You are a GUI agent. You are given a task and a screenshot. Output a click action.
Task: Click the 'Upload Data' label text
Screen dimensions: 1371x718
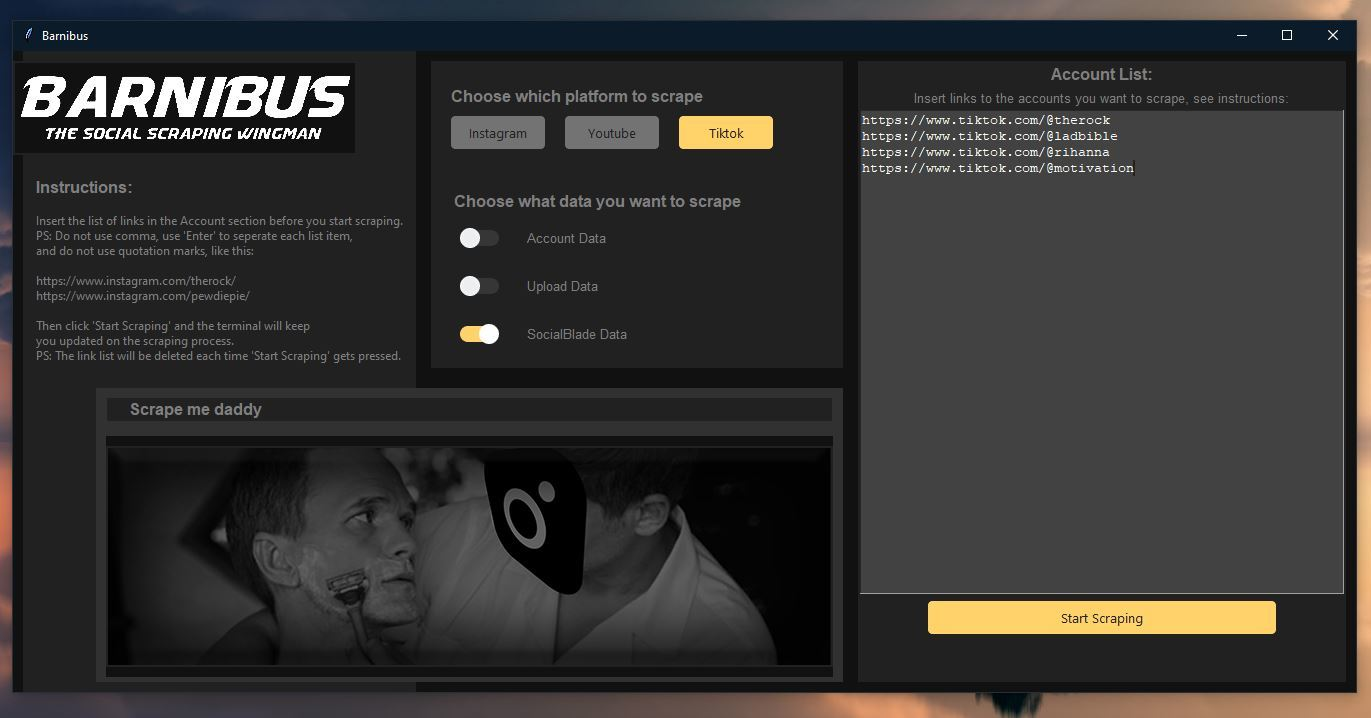click(x=562, y=286)
